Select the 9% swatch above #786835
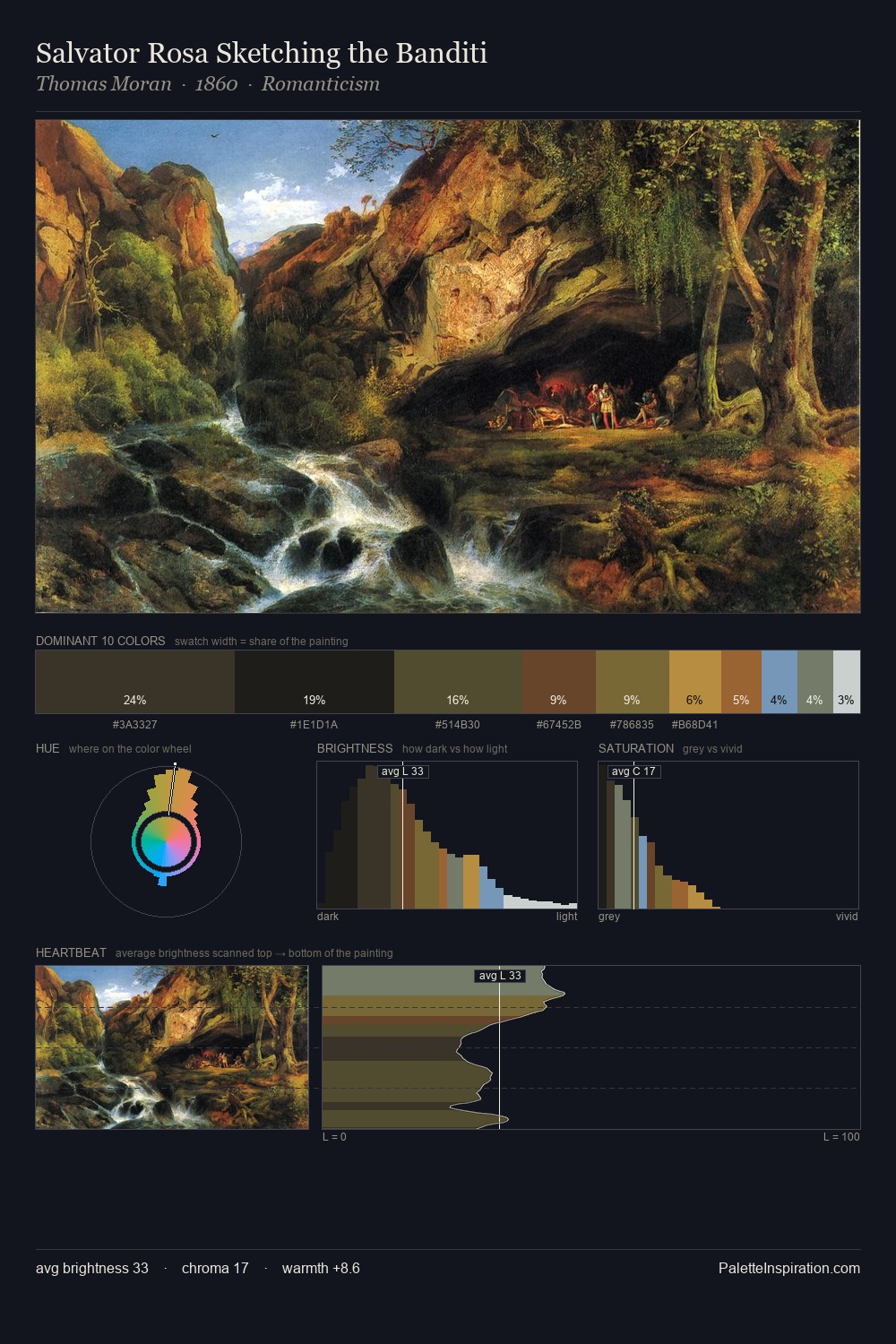Viewport: 896px width, 1344px height. tap(633, 682)
